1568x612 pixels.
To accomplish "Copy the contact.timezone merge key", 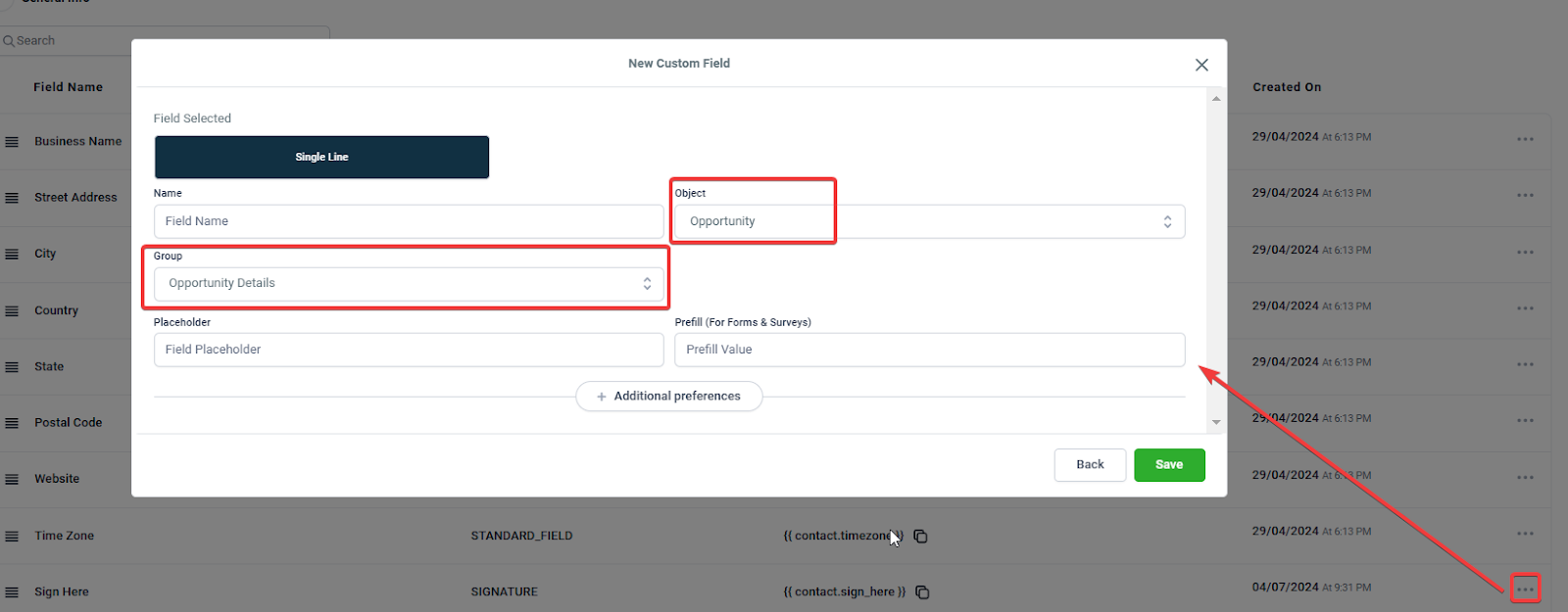I will [x=921, y=537].
